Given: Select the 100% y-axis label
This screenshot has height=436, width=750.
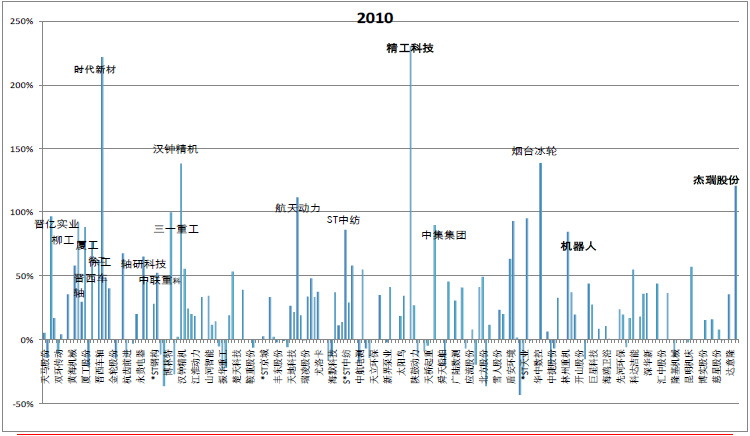Looking at the screenshot, I should tap(22, 212).
